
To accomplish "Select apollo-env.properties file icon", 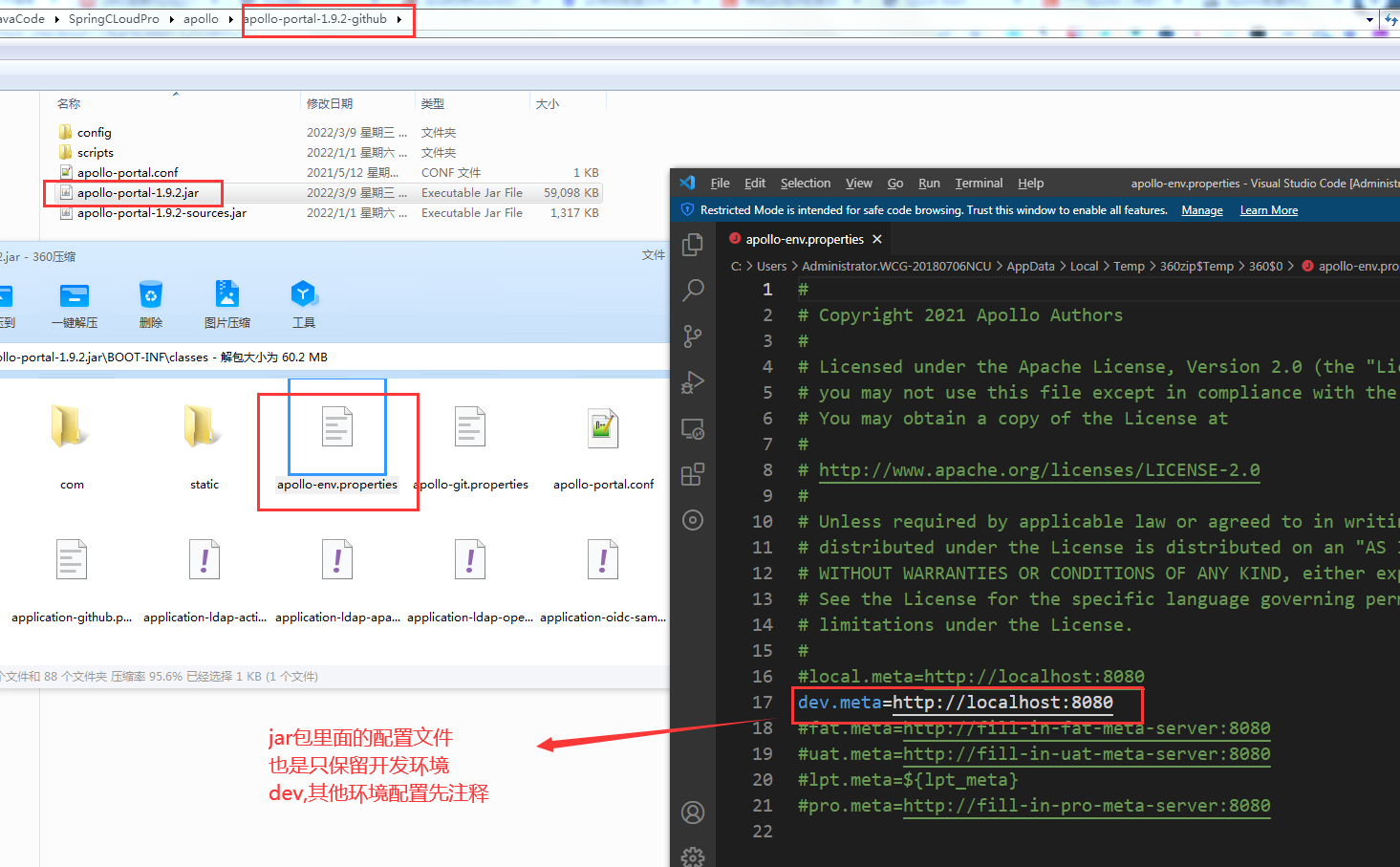I will click(336, 426).
